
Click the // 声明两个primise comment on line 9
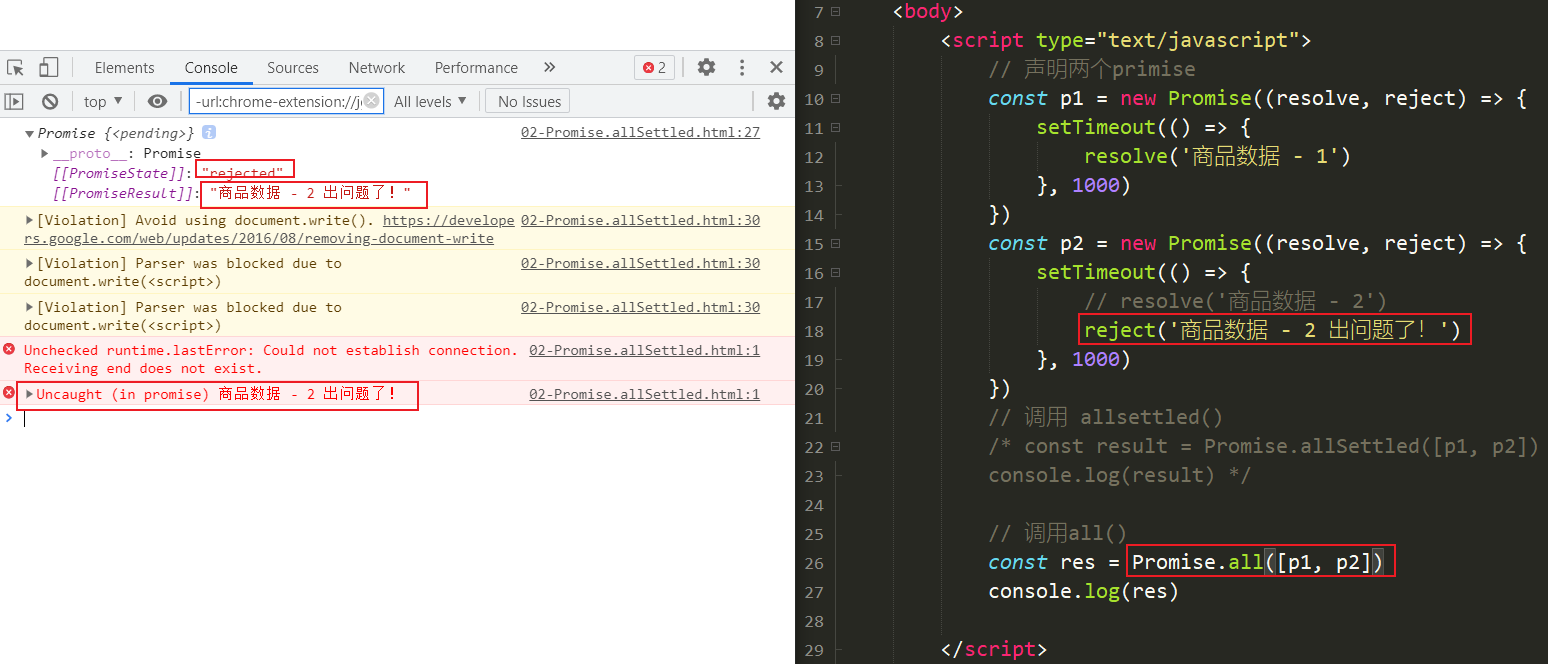coord(1092,69)
